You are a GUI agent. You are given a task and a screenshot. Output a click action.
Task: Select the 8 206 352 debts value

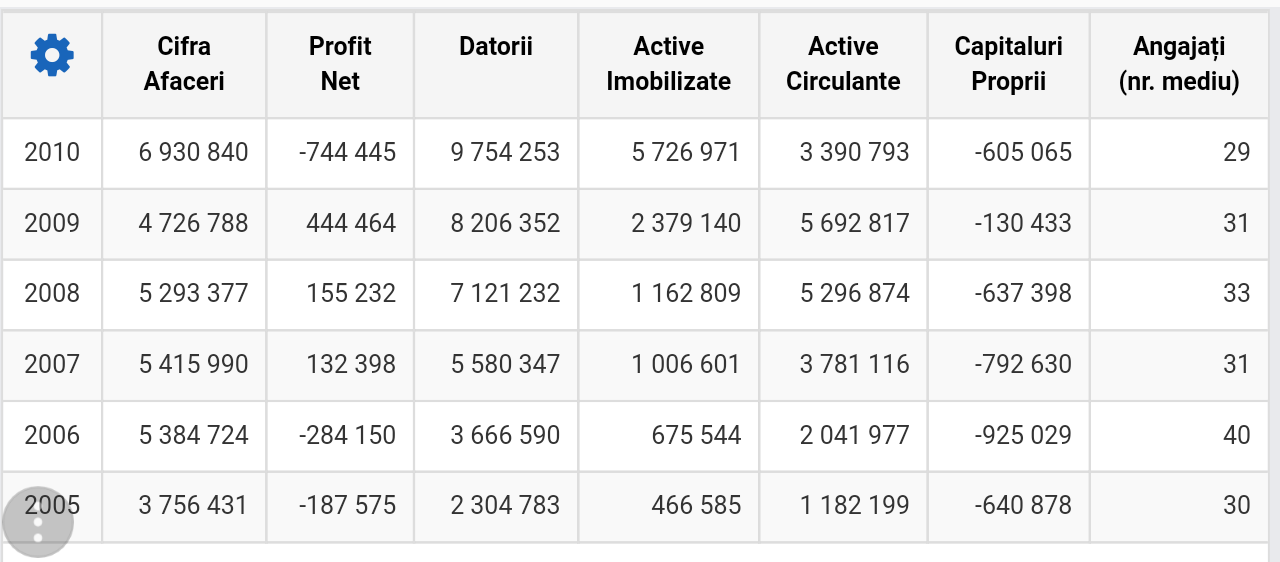[505, 223]
